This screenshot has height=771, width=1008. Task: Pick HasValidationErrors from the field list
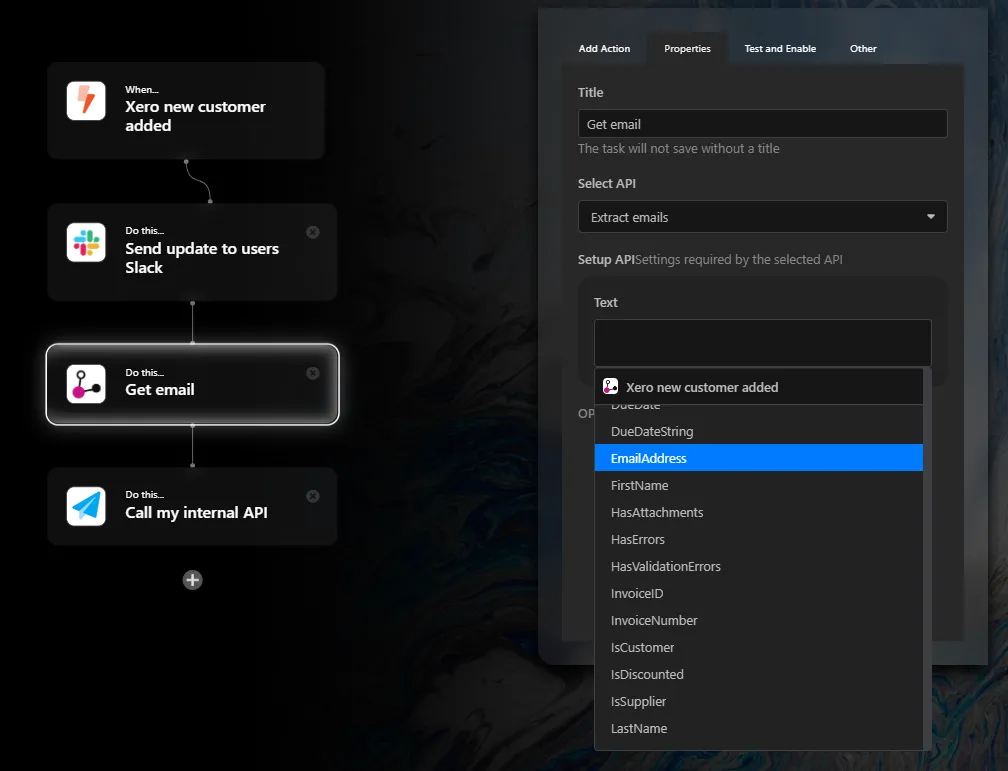click(759, 566)
